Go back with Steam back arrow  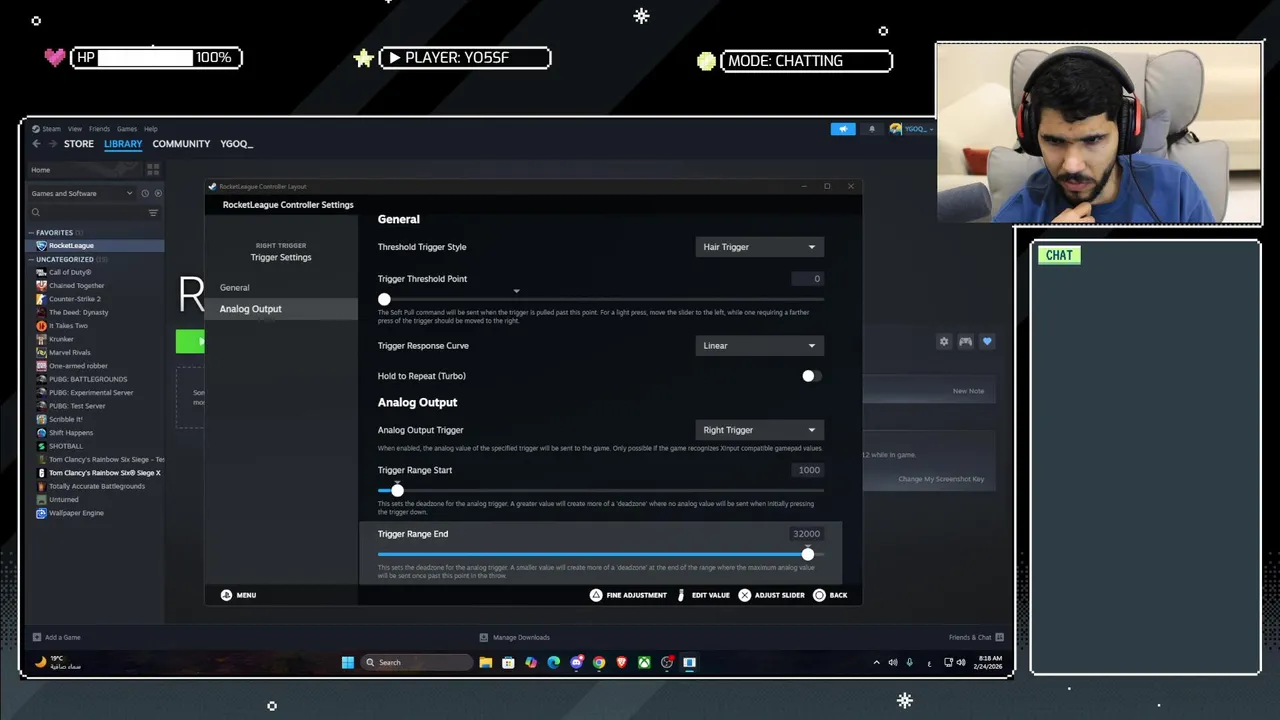point(36,144)
